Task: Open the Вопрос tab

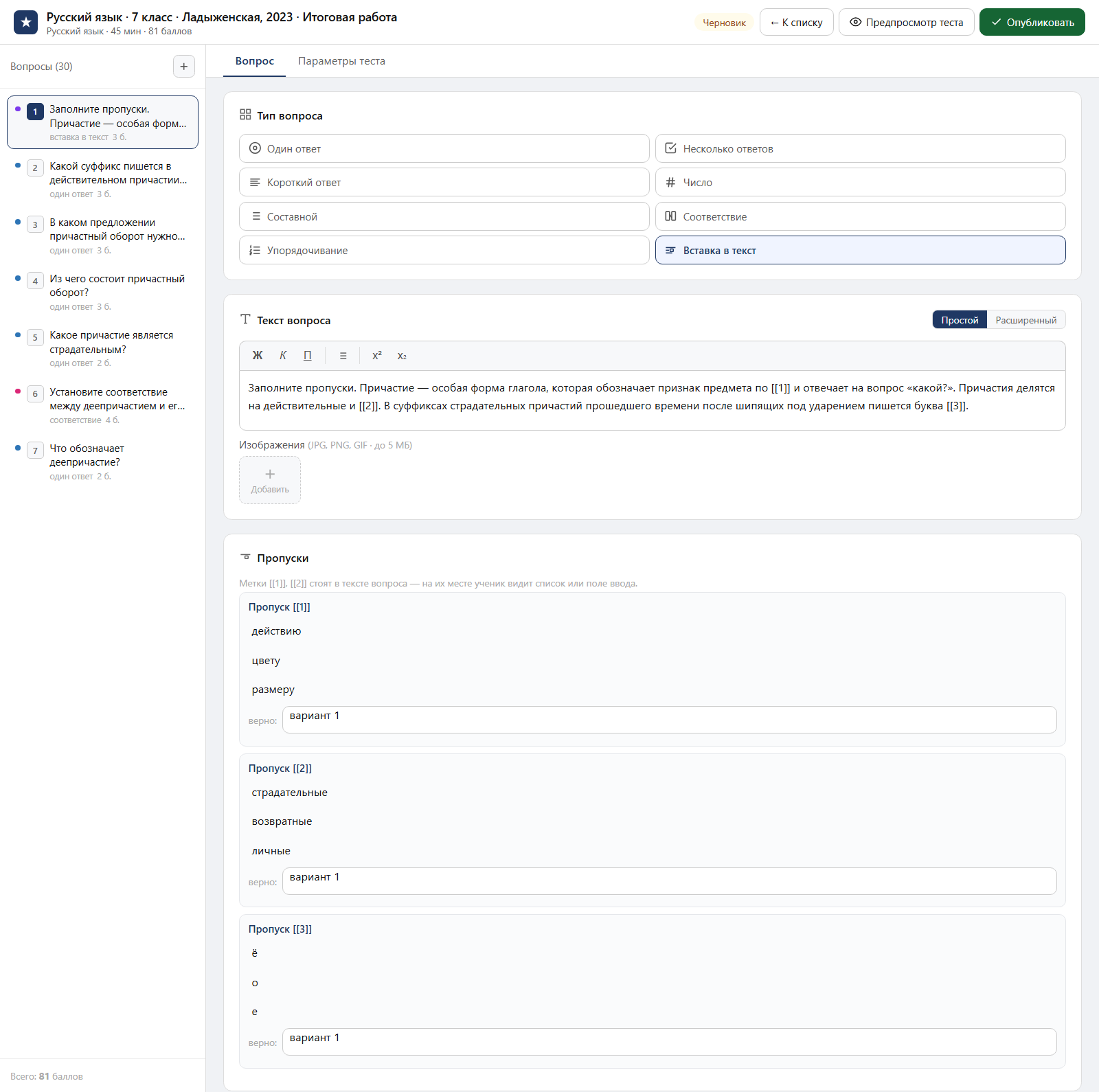Action: pyautogui.click(x=255, y=61)
